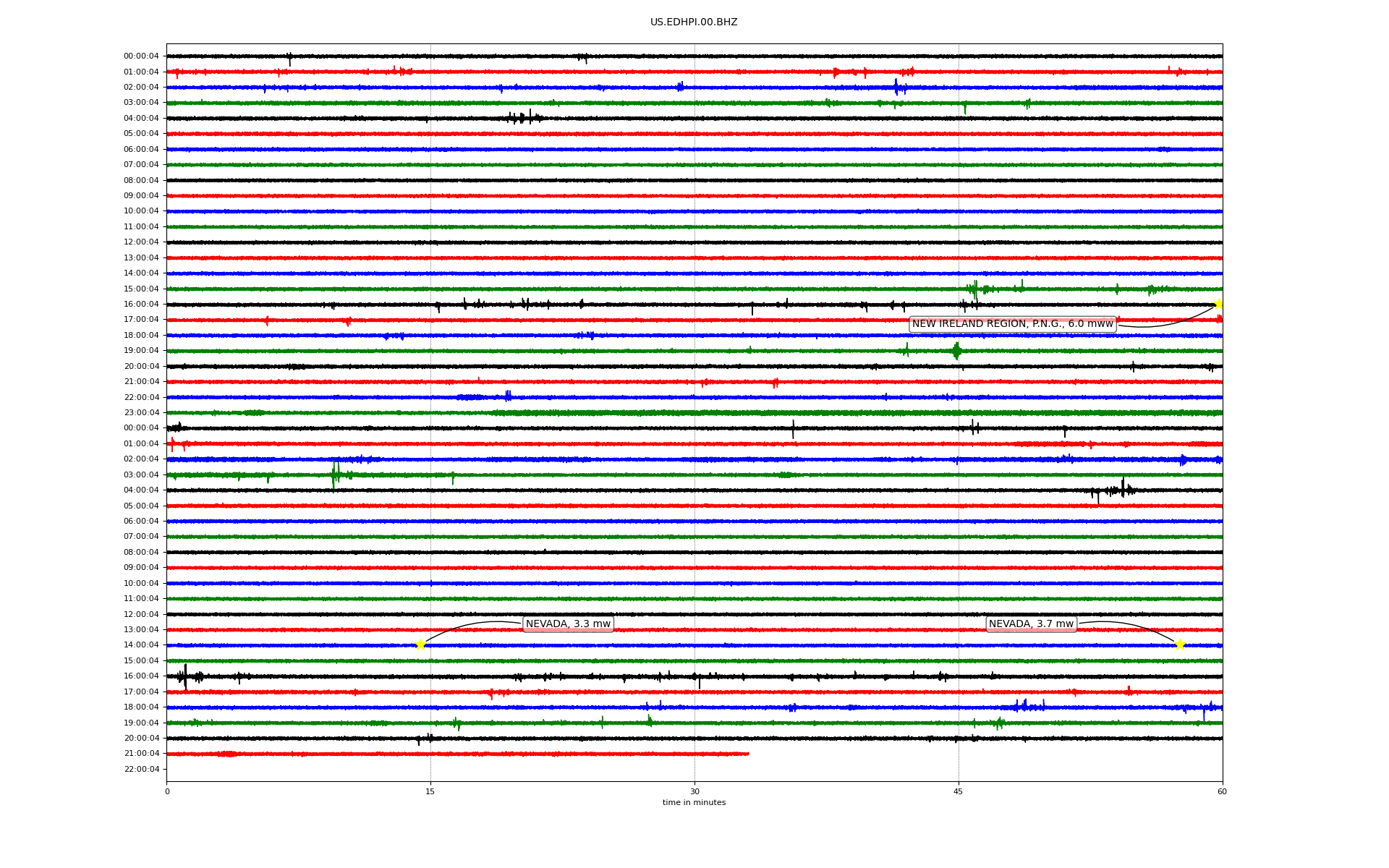The width and height of the screenshot is (1389, 868).
Task: Click the NEW IRELAND REGION, P.N.G. annotation label
Action: 1012,324
